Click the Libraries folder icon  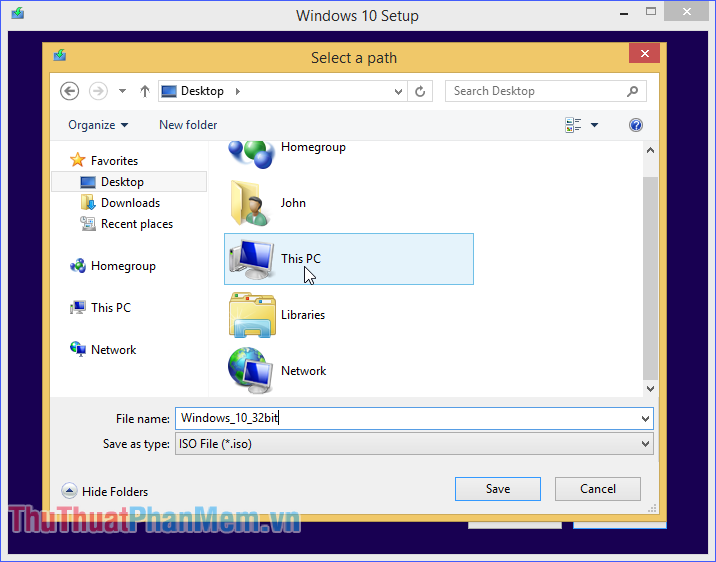pyautogui.click(x=252, y=315)
